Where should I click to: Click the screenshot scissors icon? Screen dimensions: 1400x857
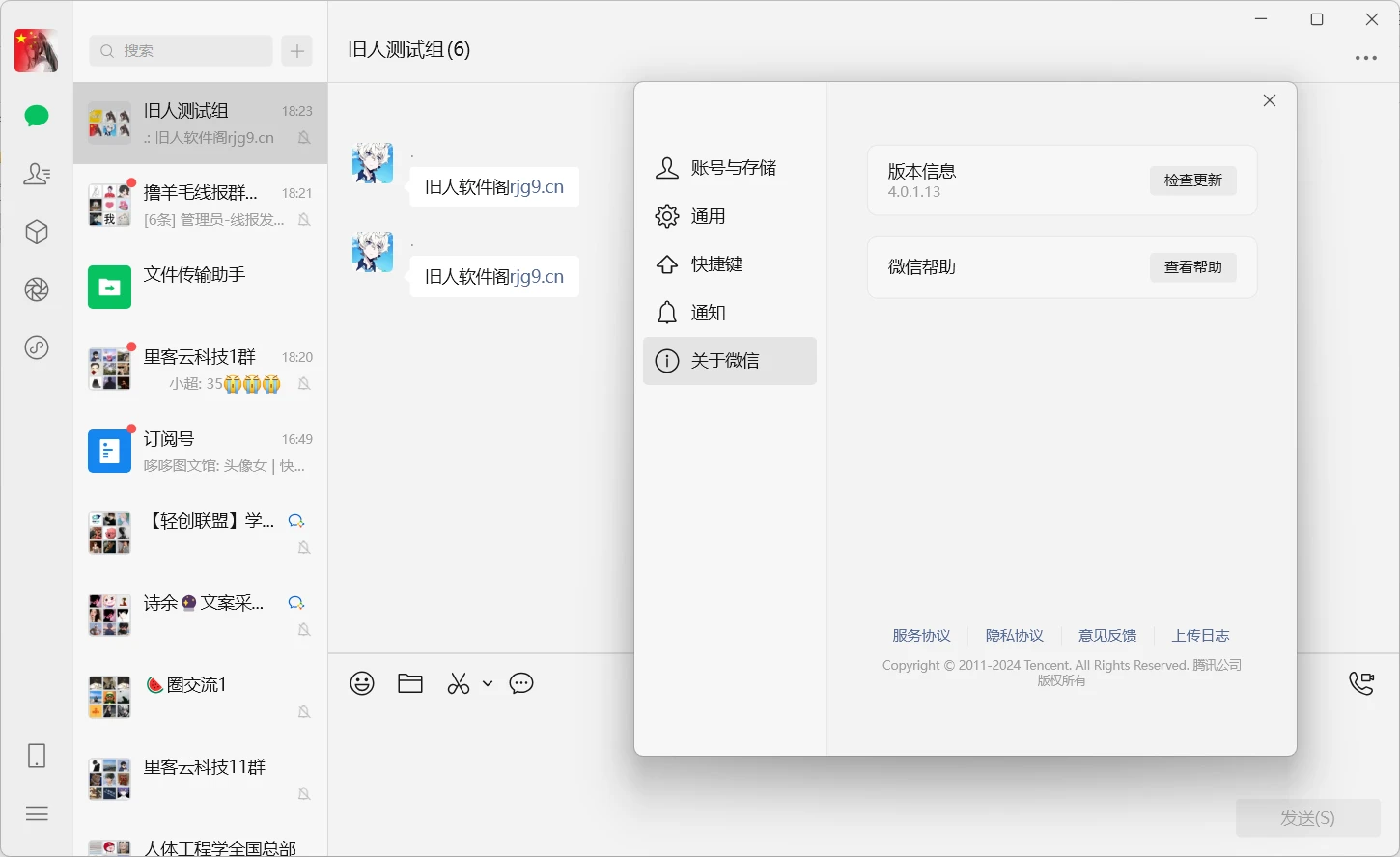[459, 683]
